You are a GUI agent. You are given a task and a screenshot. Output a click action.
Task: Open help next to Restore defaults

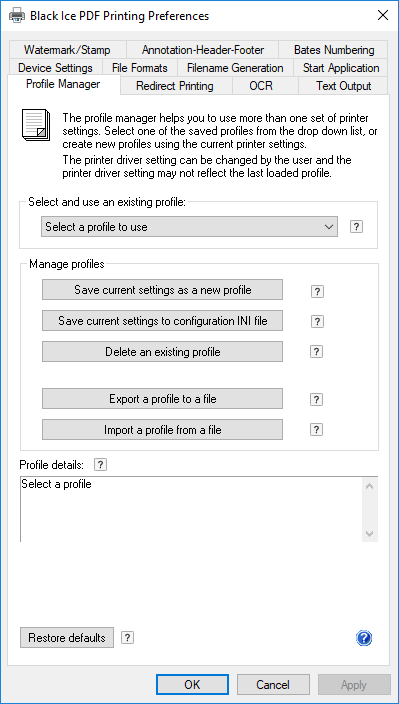click(x=127, y=637)
